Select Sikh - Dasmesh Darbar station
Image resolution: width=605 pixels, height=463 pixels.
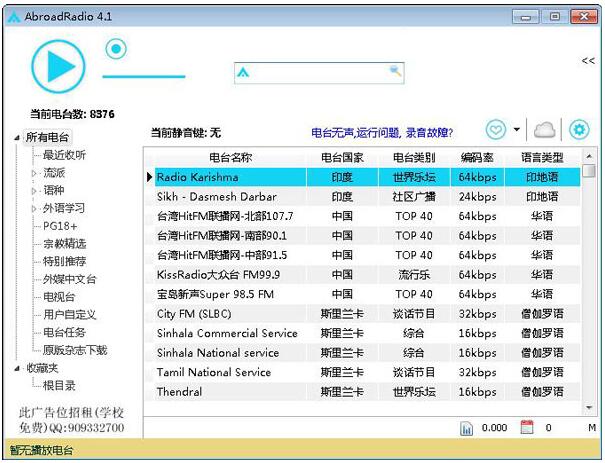(367, 197)
